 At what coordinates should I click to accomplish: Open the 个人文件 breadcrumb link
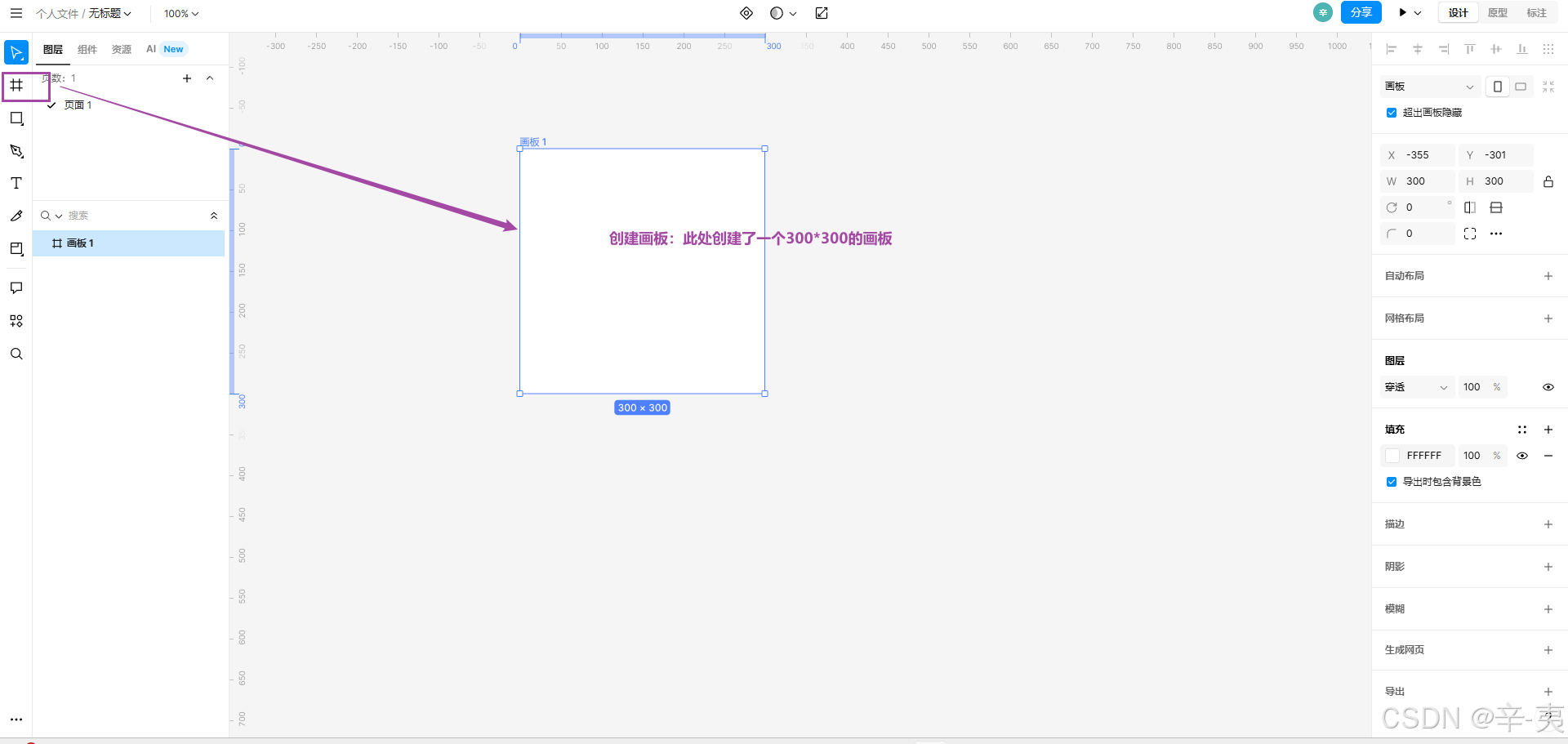57,14
